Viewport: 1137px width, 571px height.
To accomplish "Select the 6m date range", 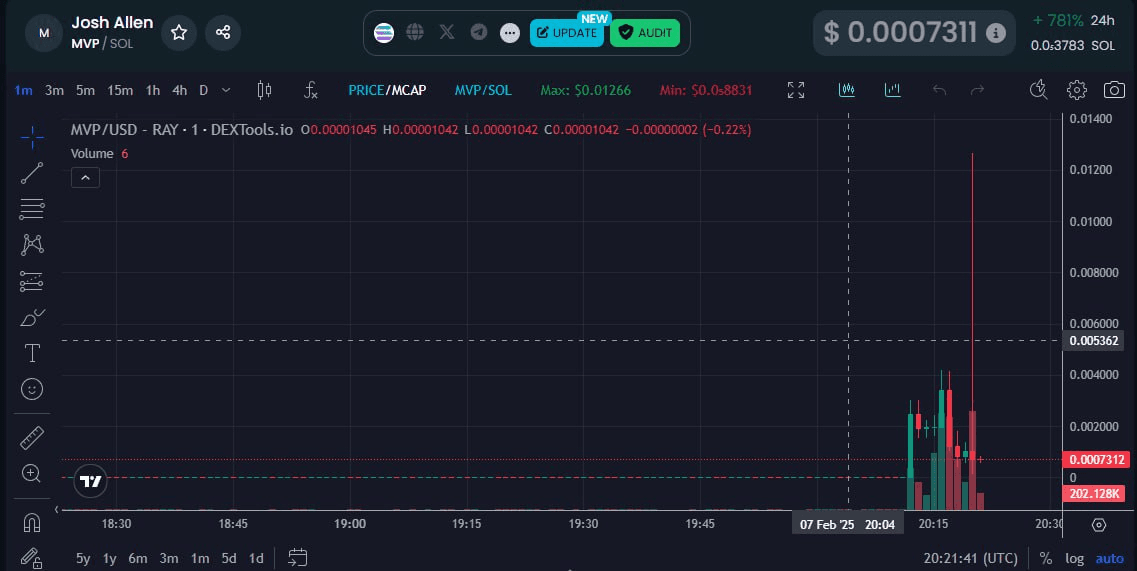I will (x=138, y=559).
